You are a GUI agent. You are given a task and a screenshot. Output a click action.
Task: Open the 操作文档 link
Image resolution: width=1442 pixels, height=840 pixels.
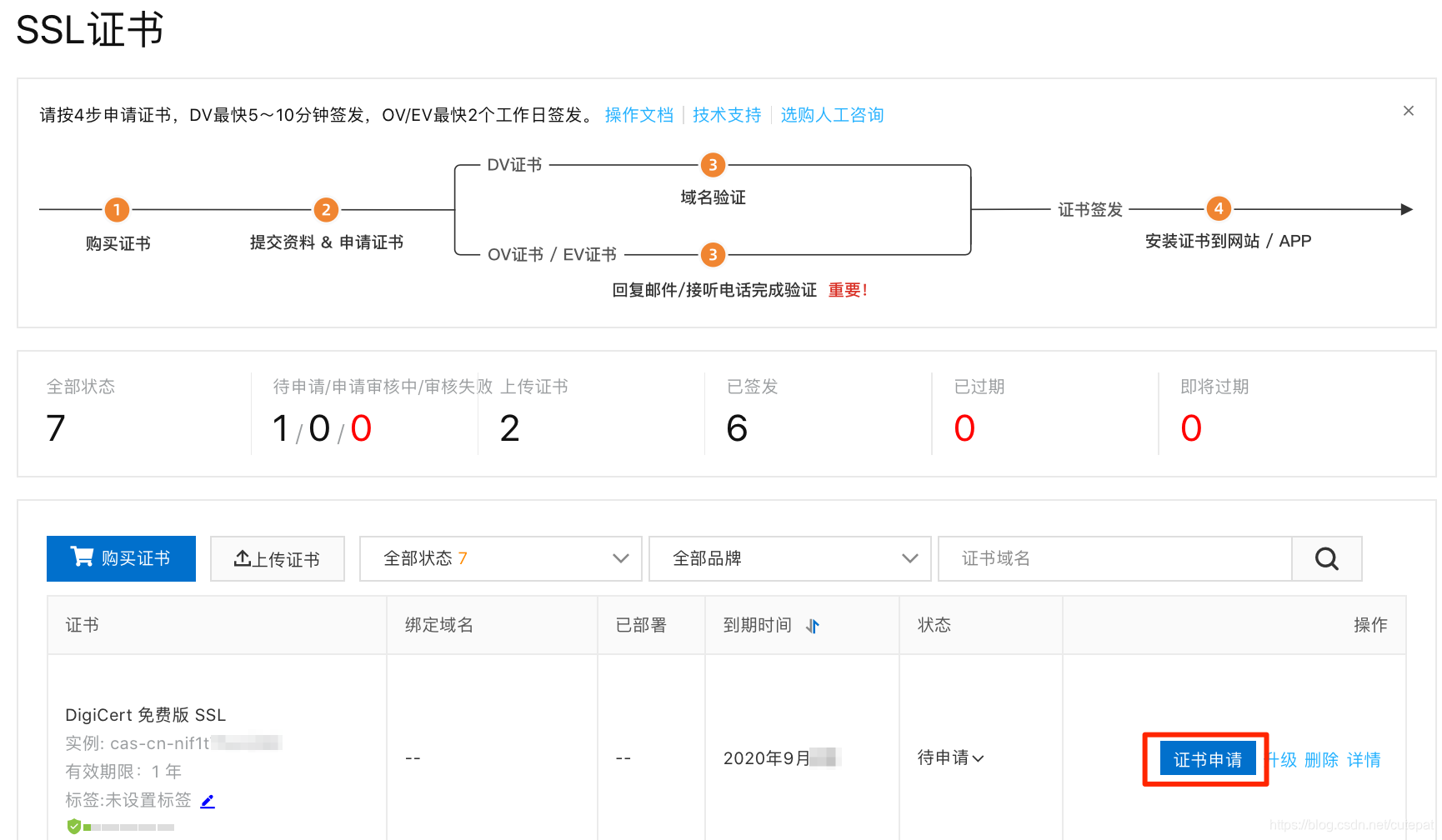click(x=639, y=115)
